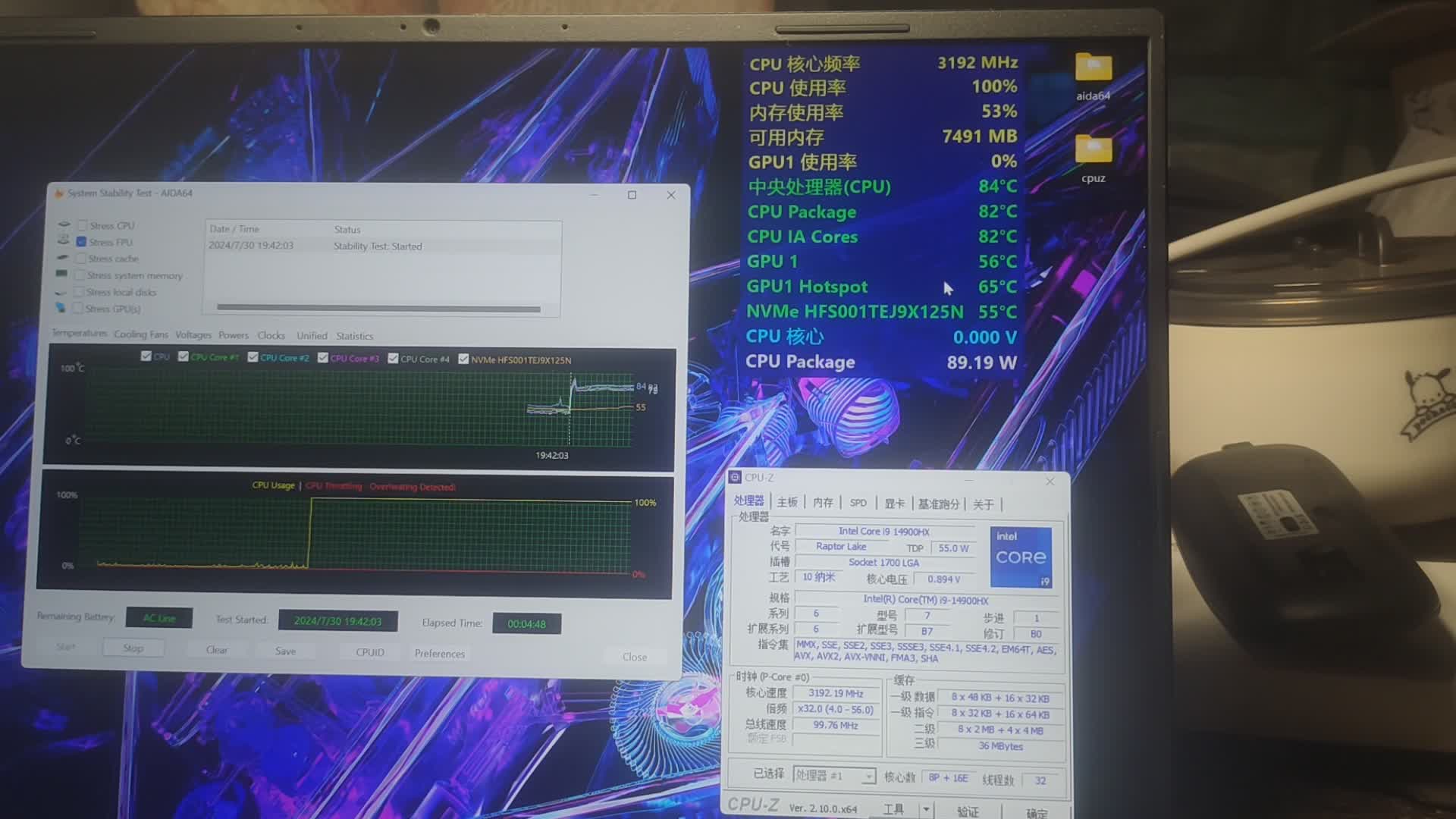Click the 3192.19 MHz core speed field
The width and height of the screenshot is (1456, 819).
pos(835,693)
